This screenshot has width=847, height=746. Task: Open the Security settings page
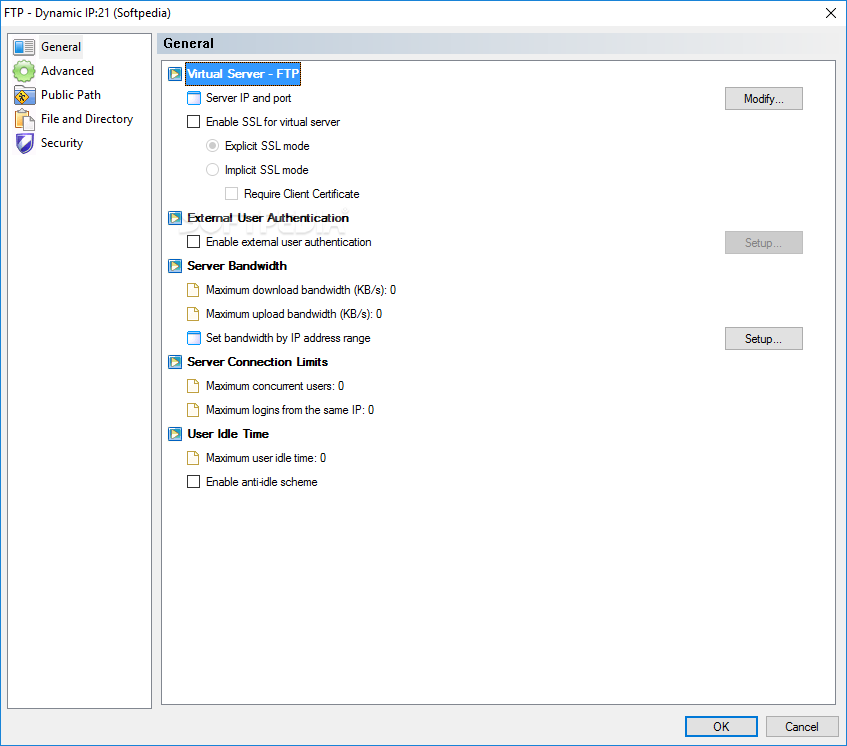click(x=62, y=143)
